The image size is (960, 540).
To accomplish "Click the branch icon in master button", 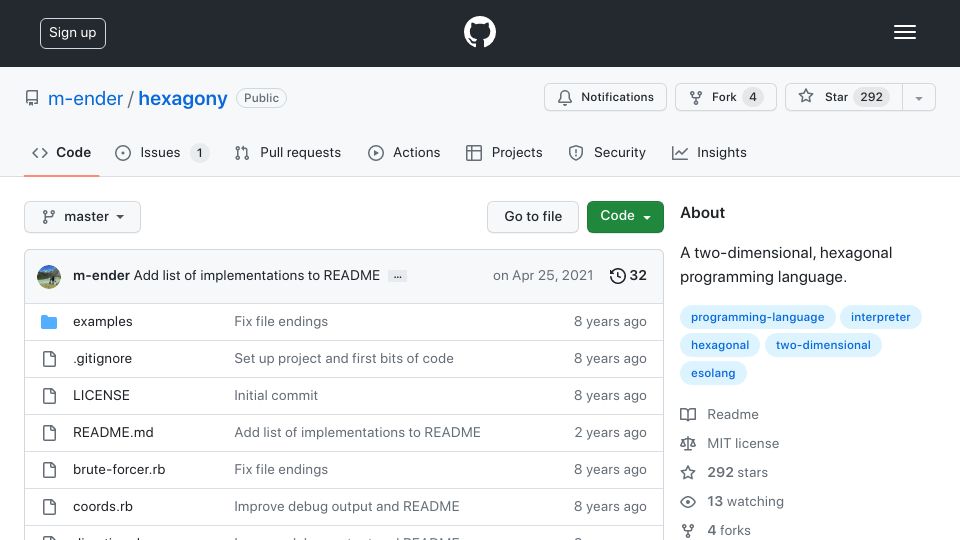I will [x=48, y=217].
